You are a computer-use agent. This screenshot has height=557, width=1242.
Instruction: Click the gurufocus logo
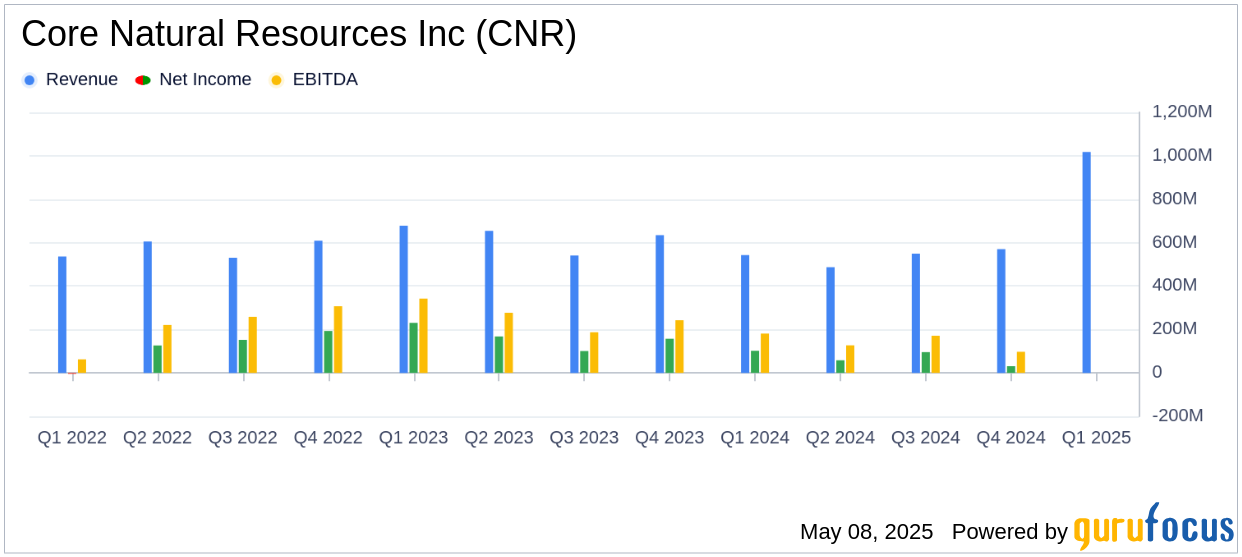(1153, 527)
